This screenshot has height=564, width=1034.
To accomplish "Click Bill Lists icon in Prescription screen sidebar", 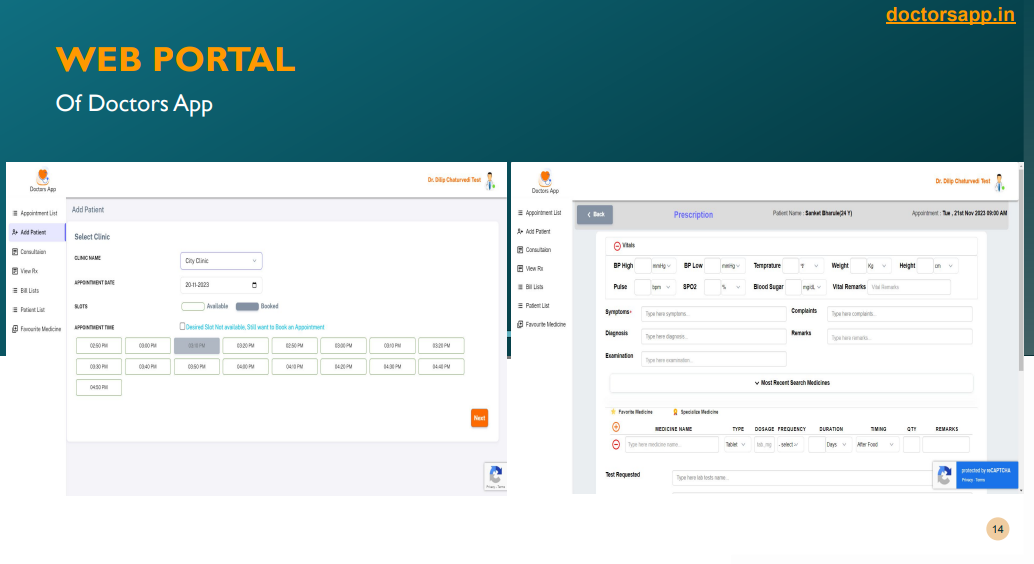I will click(520, 287).
